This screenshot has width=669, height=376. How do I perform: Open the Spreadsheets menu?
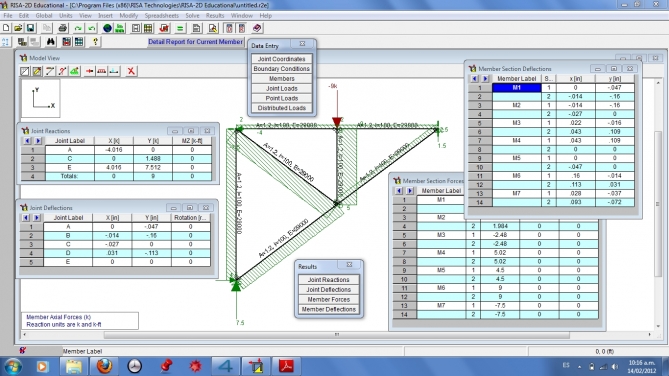click(162, 16)
